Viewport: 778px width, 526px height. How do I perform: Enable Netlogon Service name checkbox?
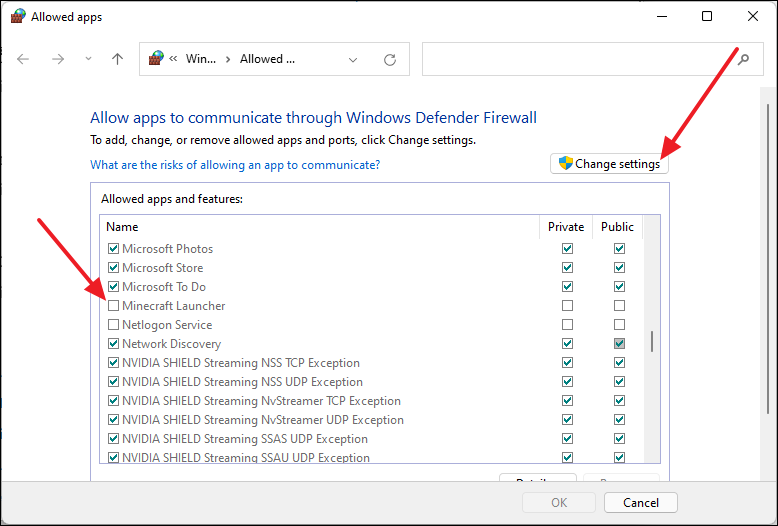(113, 325)
